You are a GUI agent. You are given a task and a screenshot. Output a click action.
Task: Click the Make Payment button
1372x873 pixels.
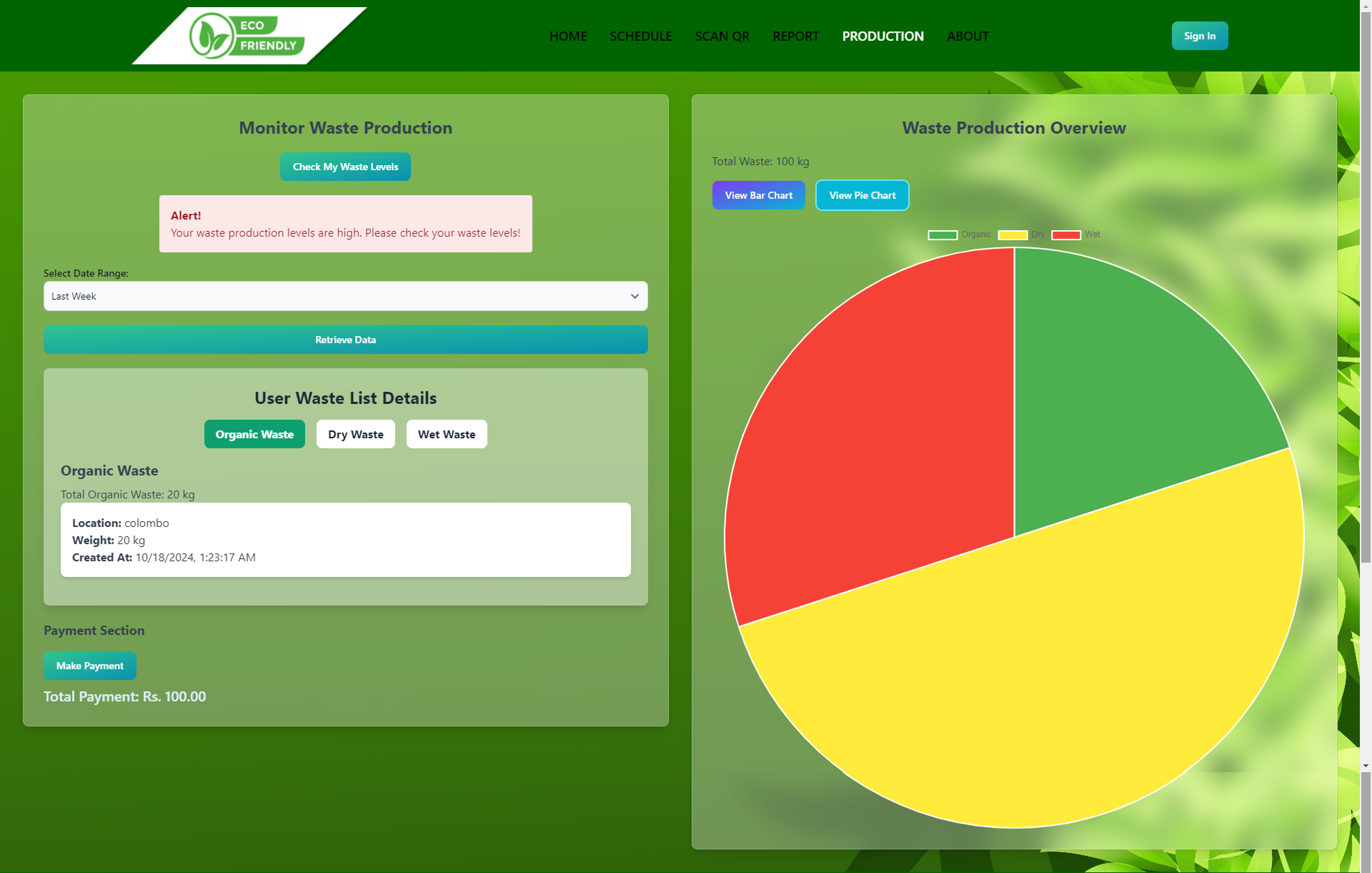pyautogui.click(x=90, y=666)
